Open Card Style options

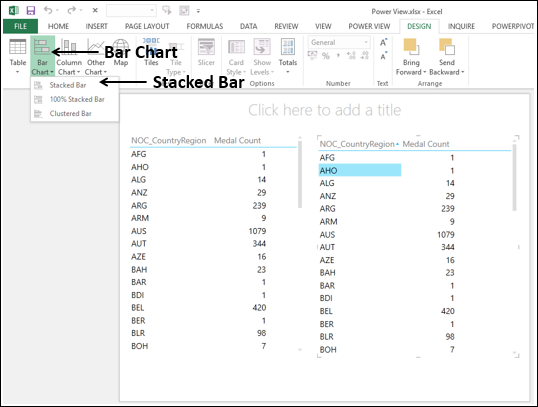coord(236,57)
